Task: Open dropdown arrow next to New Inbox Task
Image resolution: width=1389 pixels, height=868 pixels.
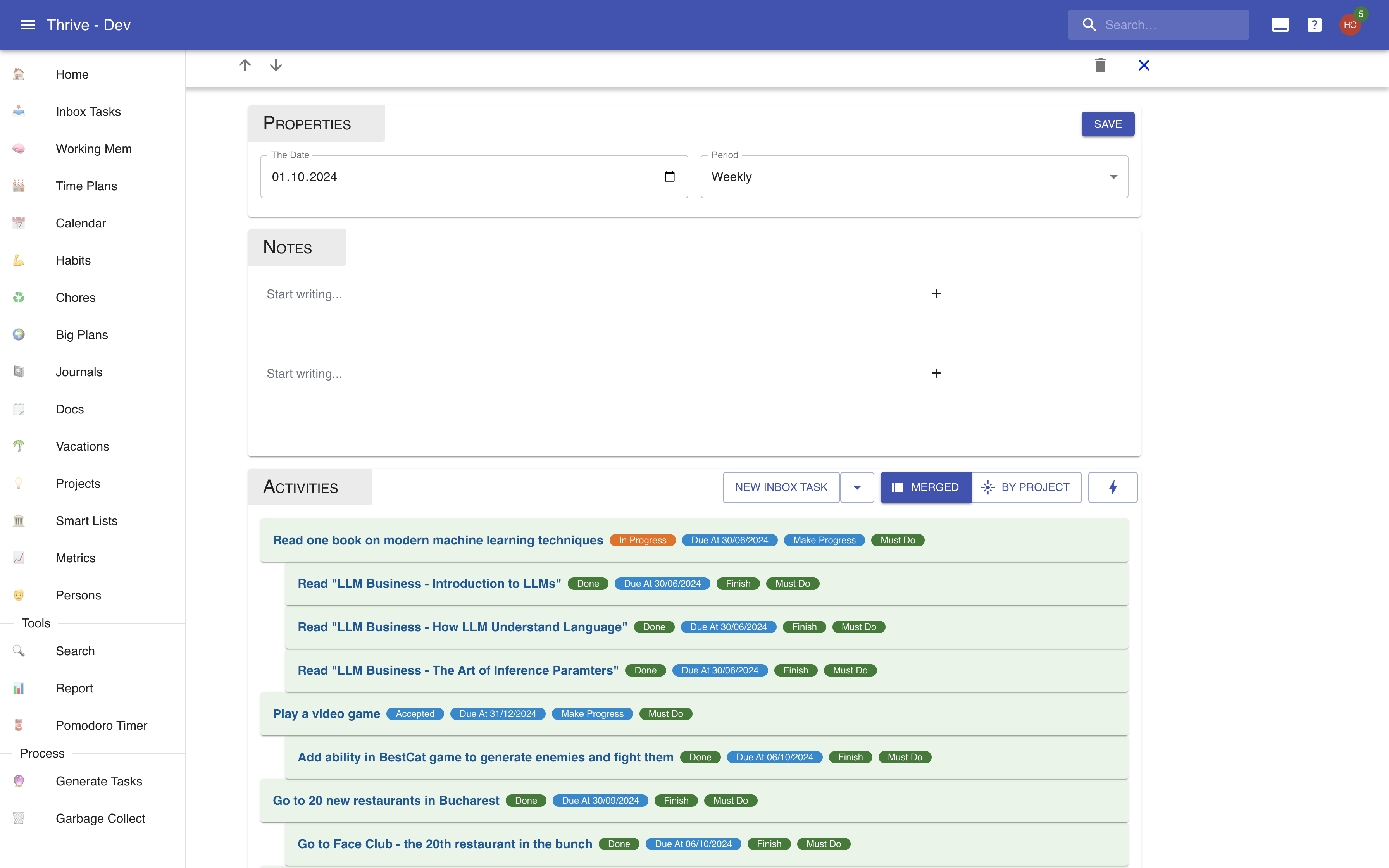Action: pyautogui.click(x=856, y=487)
